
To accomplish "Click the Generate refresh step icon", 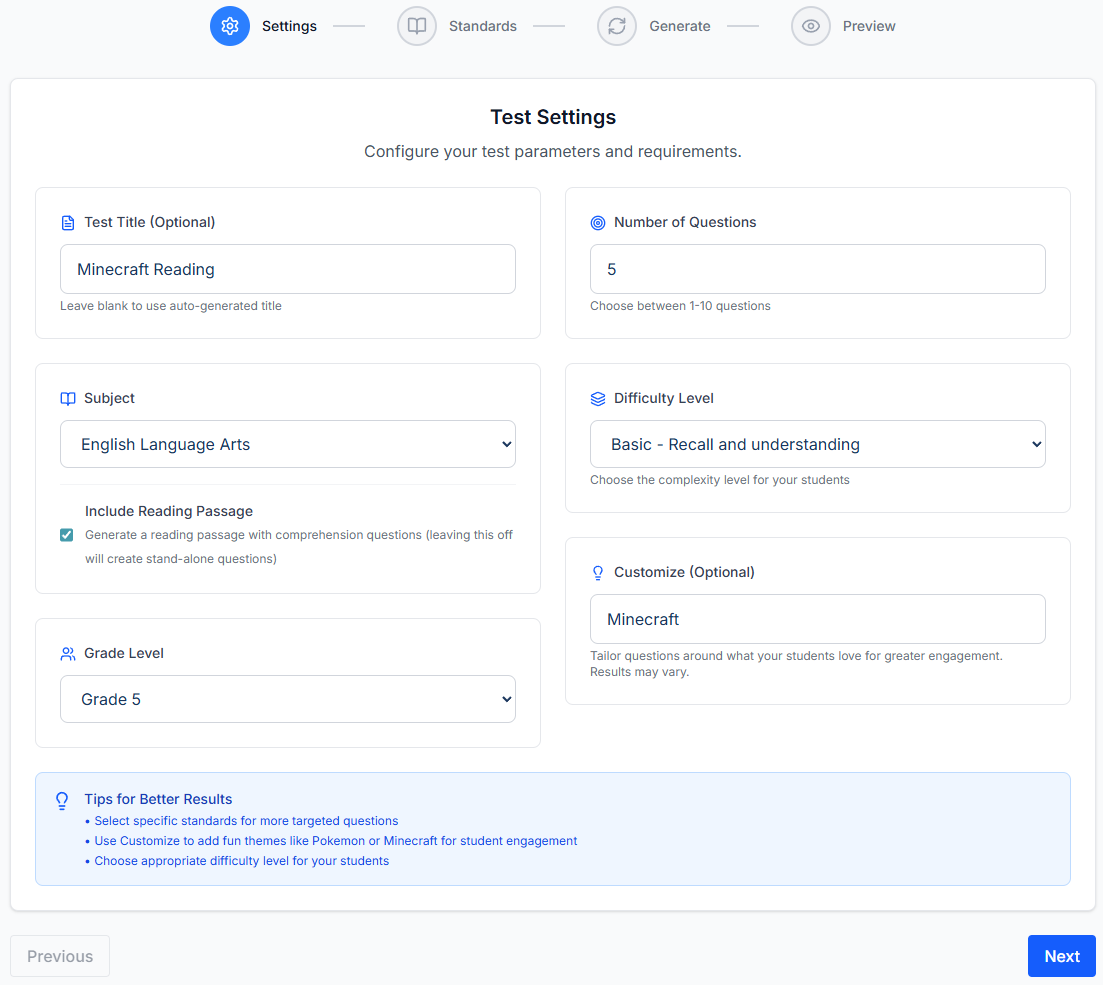I will 617,26.
